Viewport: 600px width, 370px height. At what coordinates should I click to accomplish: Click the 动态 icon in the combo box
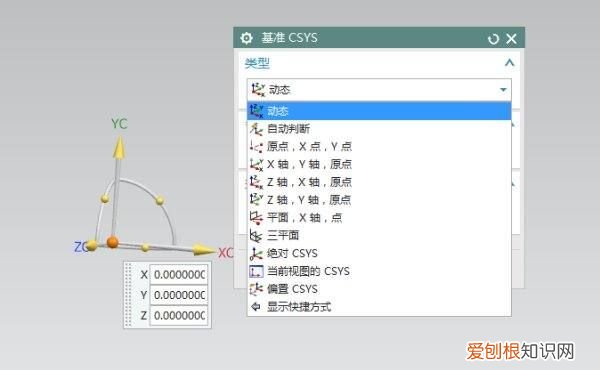coord(258,90)
